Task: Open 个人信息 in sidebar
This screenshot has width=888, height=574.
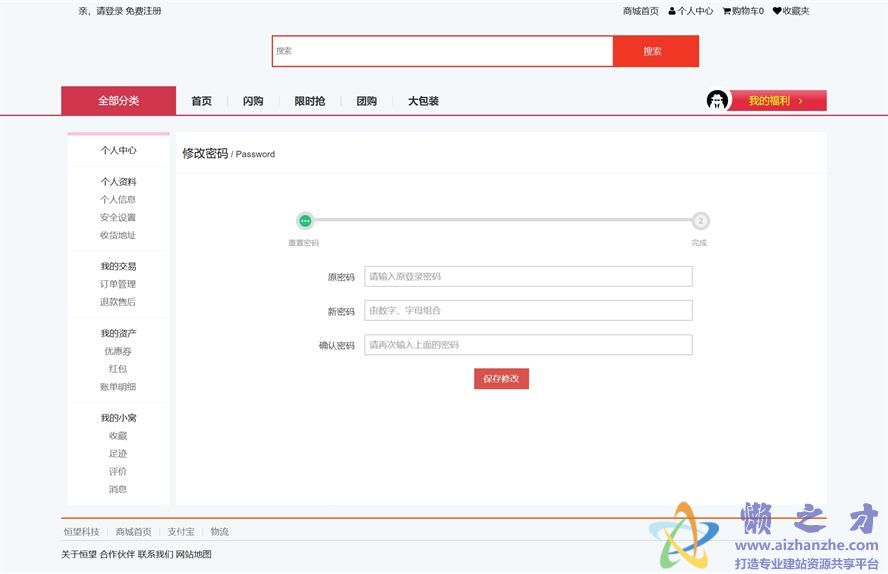Action: [x=118, y=199]
